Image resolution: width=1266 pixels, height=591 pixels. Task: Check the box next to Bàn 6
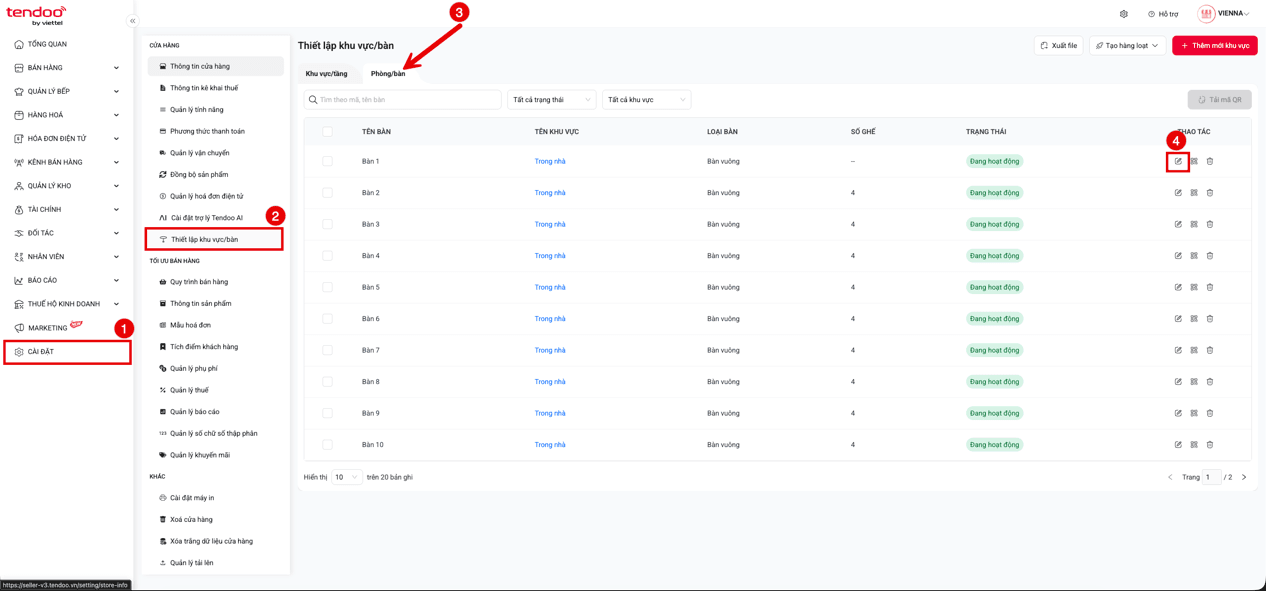pos(327,319)
